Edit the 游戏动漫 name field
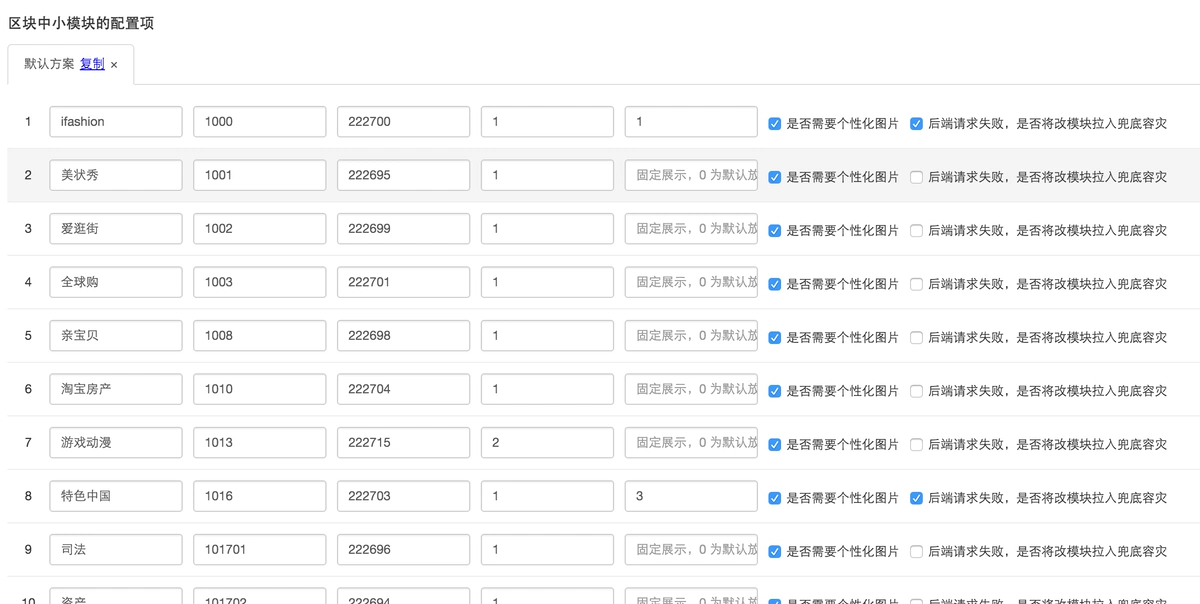The image size is (1200, 604). 116,443
